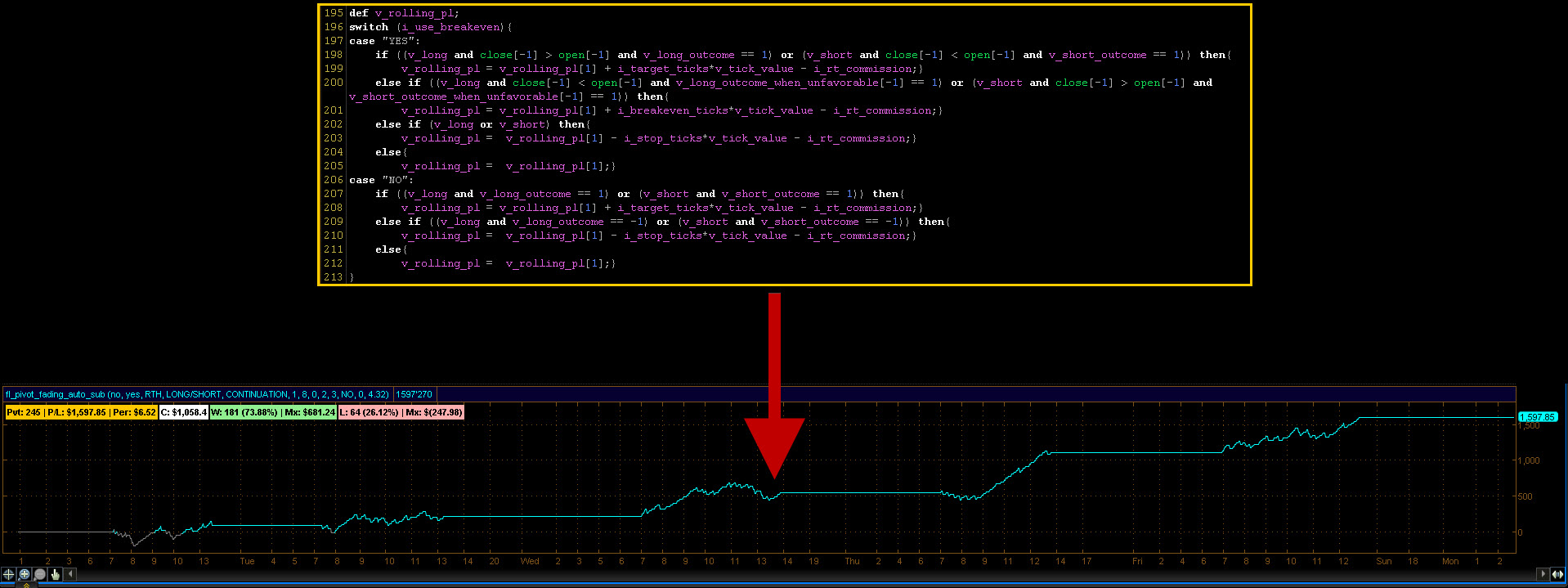
Task: Click the zoom in magnifier icon
Action: 24,574
